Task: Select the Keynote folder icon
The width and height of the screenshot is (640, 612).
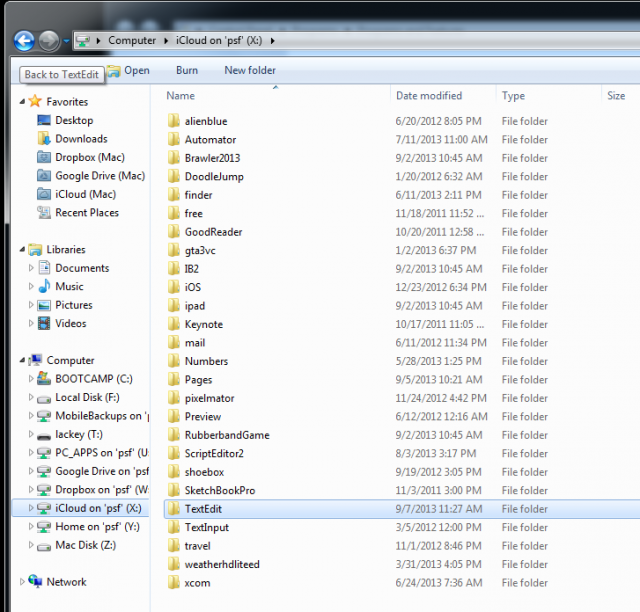Action: click(173, 324)
